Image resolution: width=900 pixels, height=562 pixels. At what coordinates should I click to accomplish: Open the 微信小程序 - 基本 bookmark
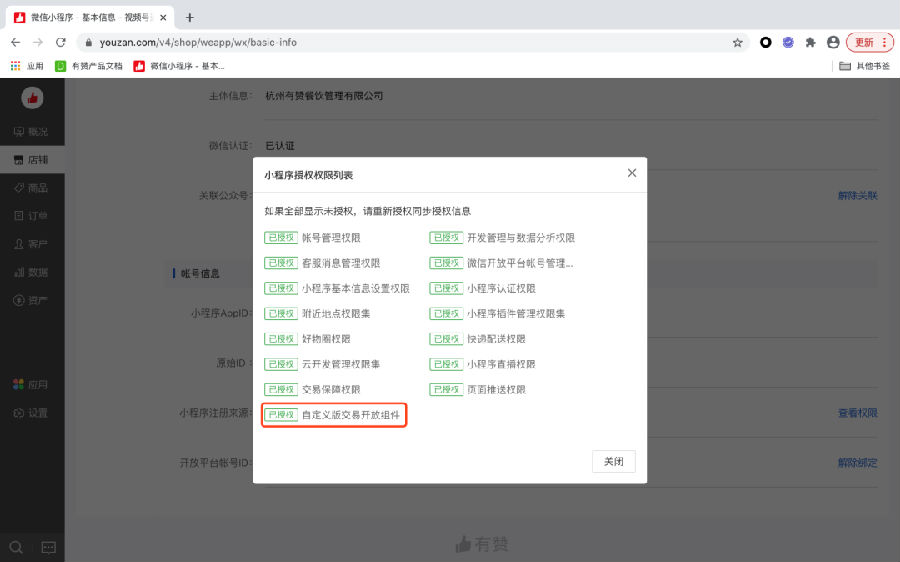pyautogui.click(x=179, y=66)
